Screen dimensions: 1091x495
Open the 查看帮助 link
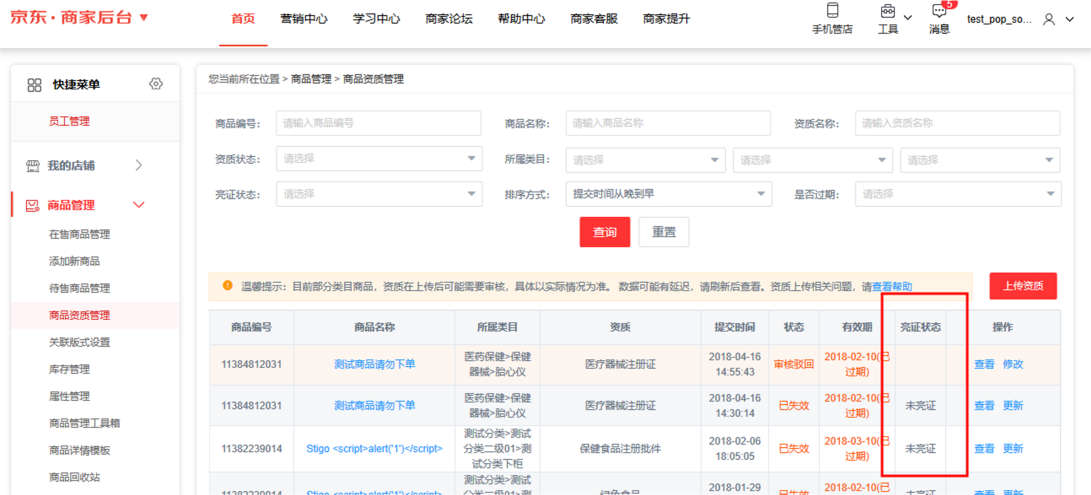(892, 287)
